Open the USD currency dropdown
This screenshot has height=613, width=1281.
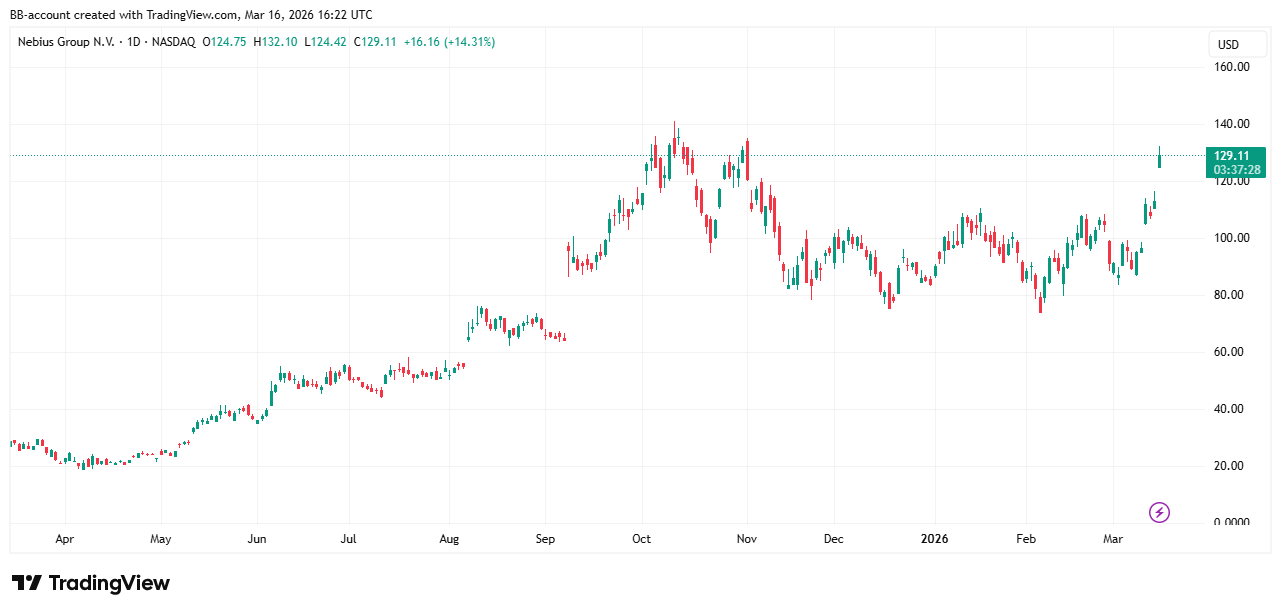tap(1227, 45)
